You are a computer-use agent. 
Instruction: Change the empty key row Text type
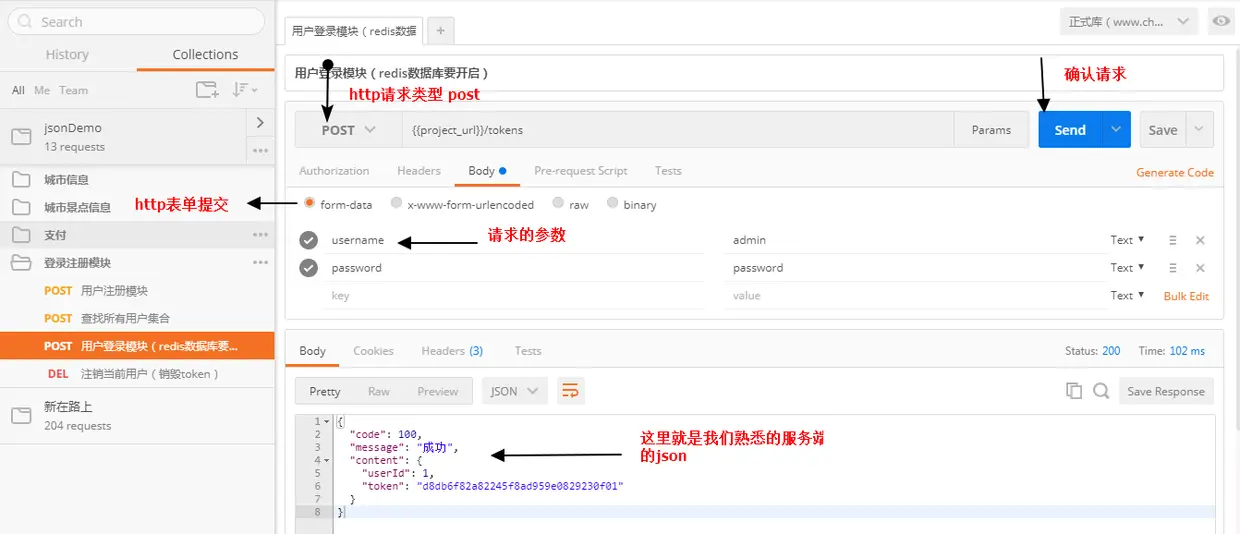tap(1127, 296)
